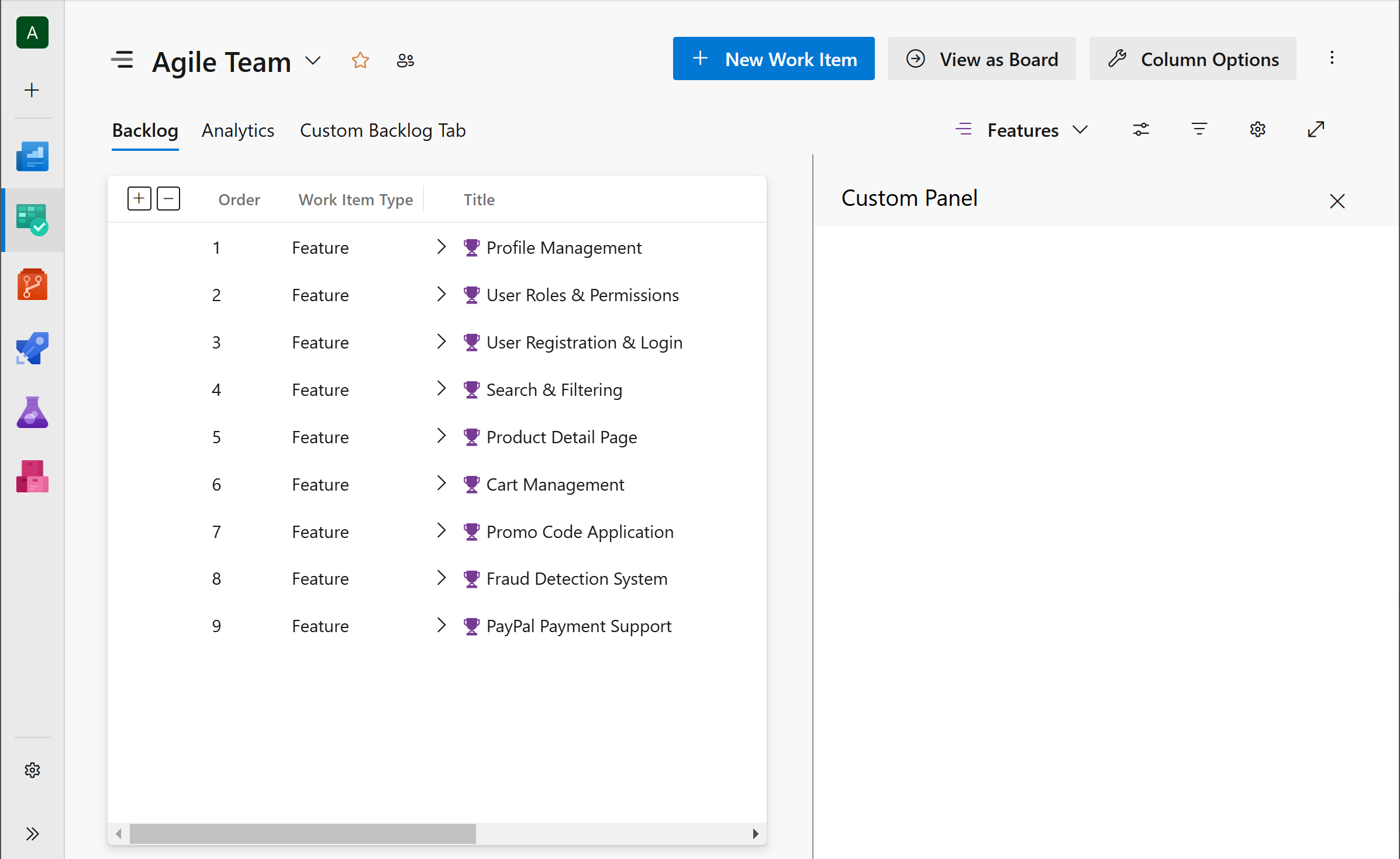The width and height of the screenshot is (1400, 859).
Task: Switch to the Analytics tab
Action: click(x=238, y=130)
